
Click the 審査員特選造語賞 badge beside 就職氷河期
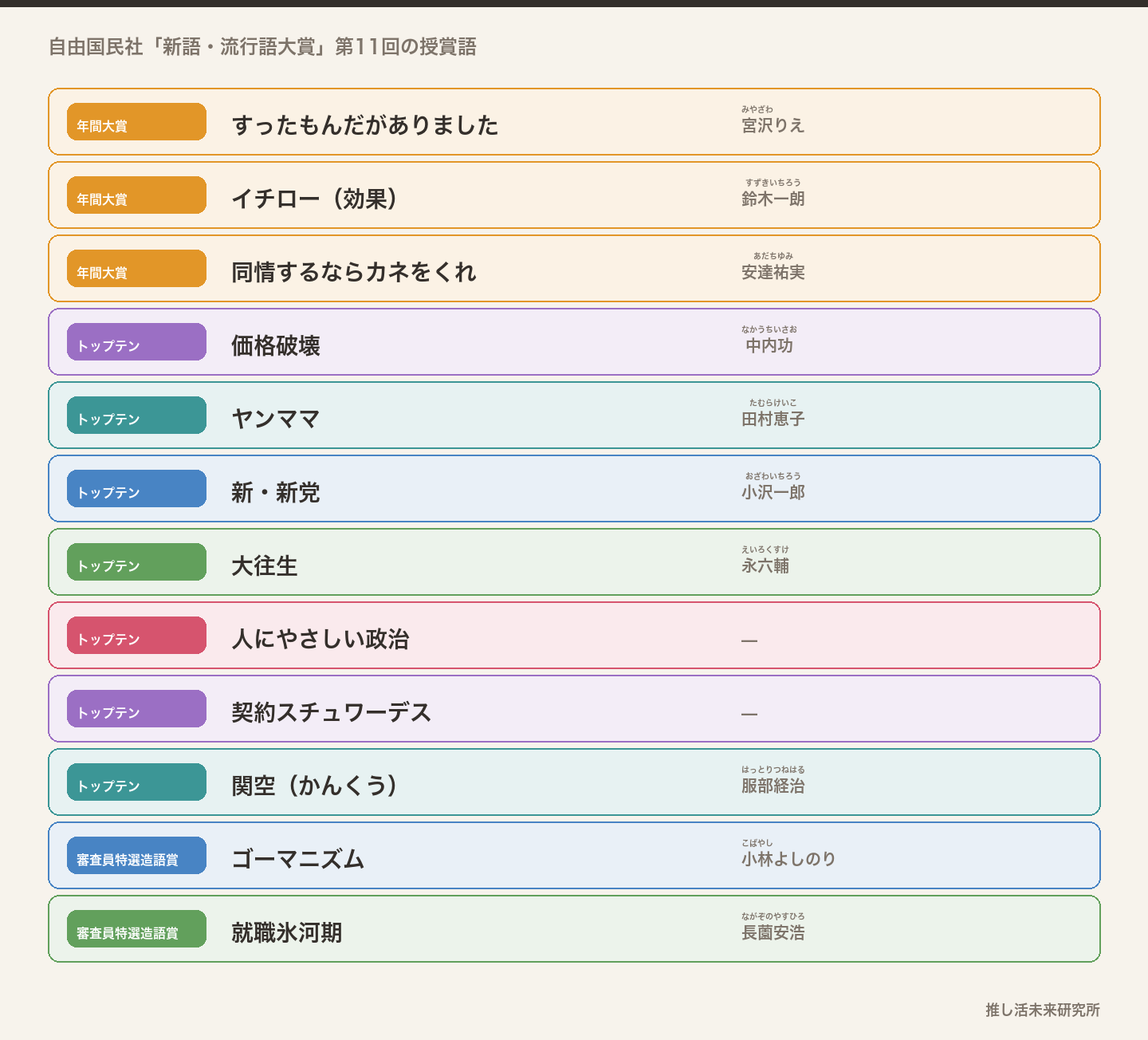[x=136, y=929]
